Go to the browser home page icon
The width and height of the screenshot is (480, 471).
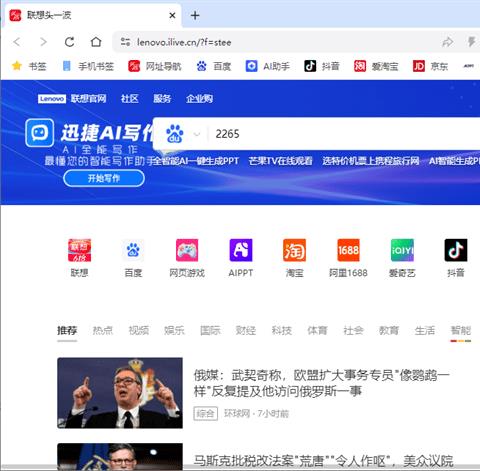96,42
